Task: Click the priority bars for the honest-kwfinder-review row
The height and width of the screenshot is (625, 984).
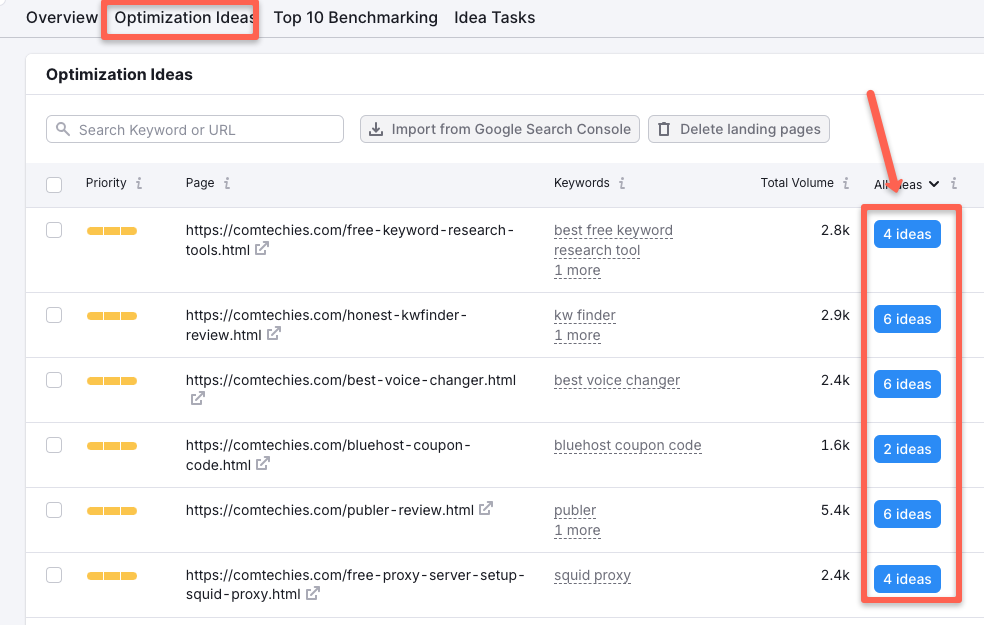Action: (x=113, y=316)
